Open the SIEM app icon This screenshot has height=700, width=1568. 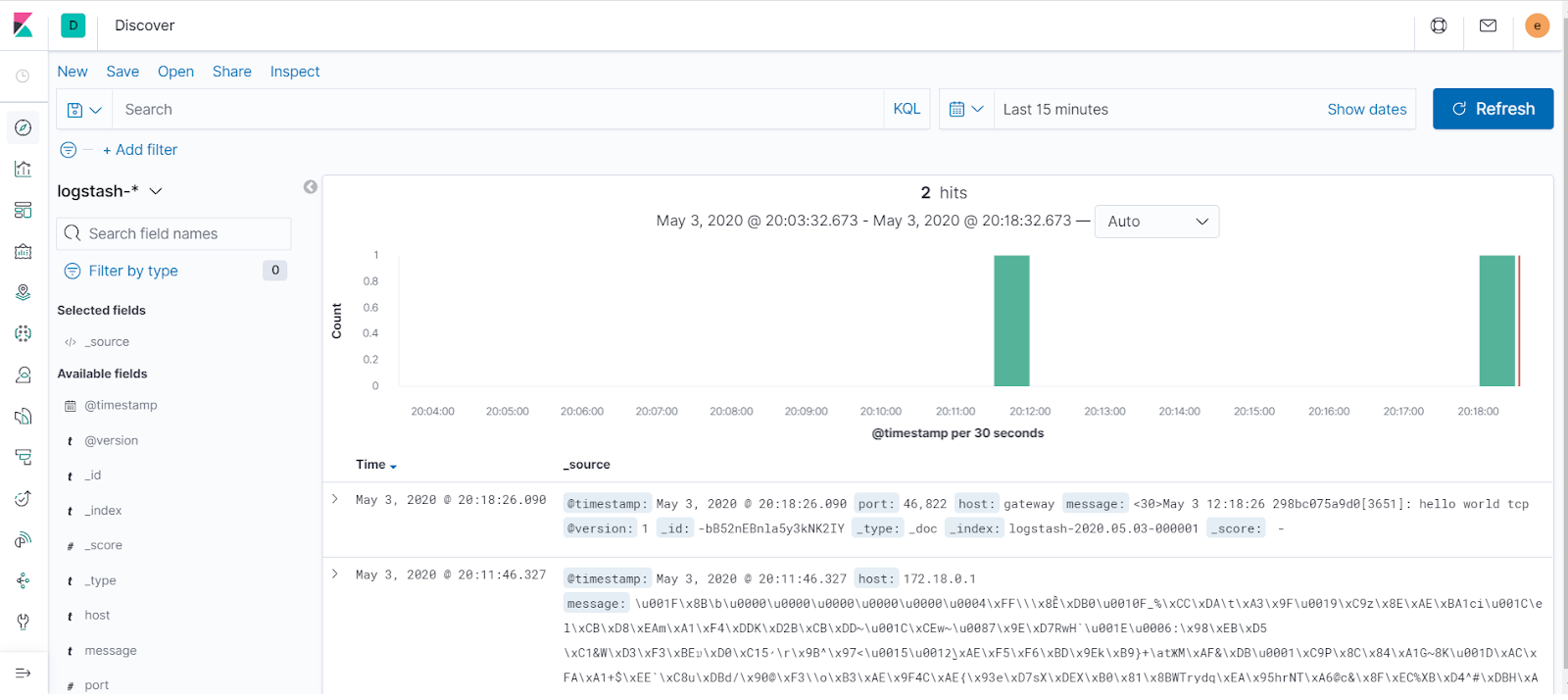point(24,540)
